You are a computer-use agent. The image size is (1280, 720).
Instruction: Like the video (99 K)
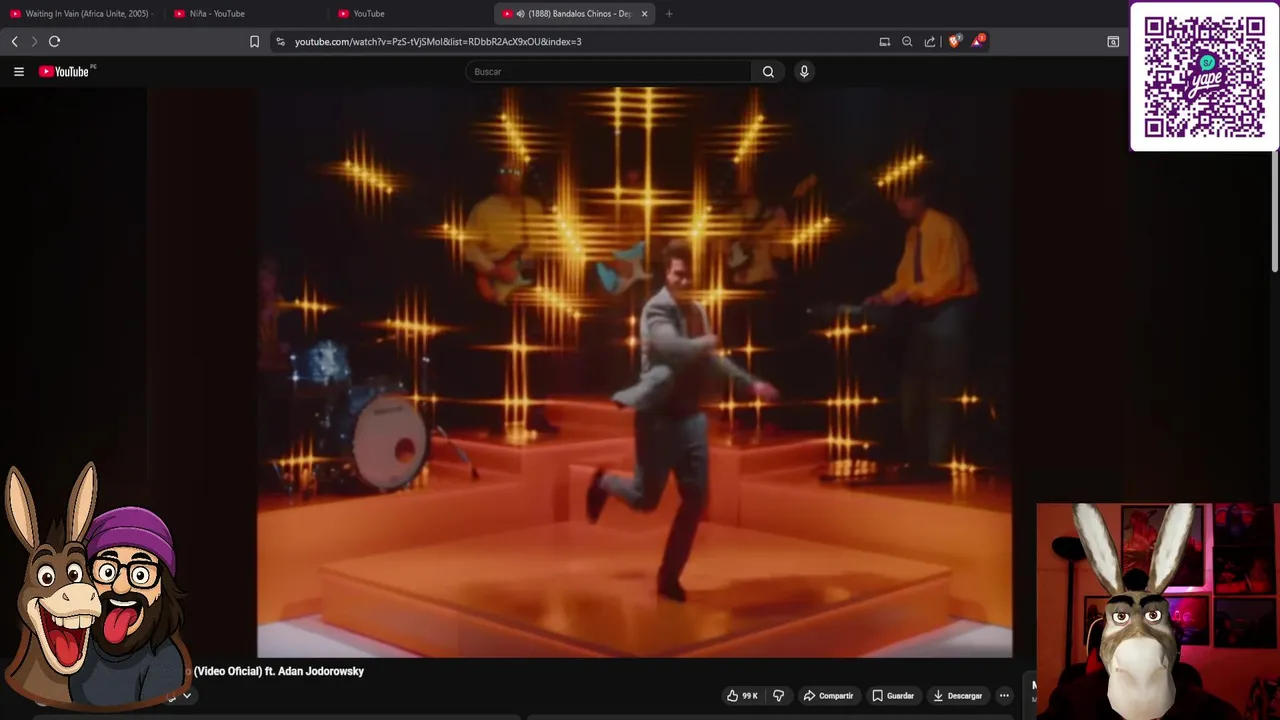click(742, 696)
